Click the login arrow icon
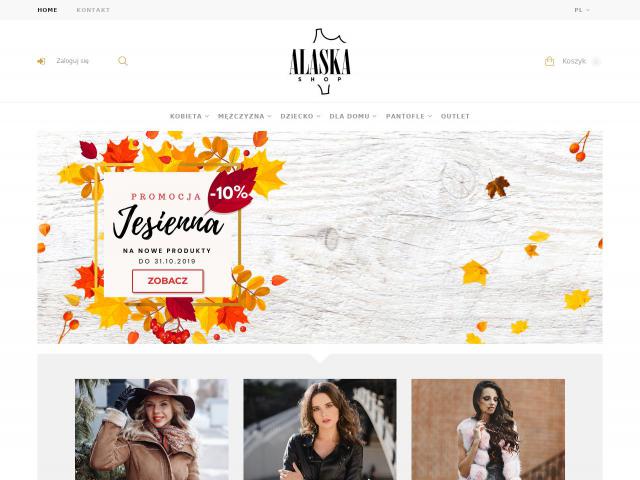Image resolution: width=640 pixels, height=480 pixels. pyautogui.click(x=41, y=61)
